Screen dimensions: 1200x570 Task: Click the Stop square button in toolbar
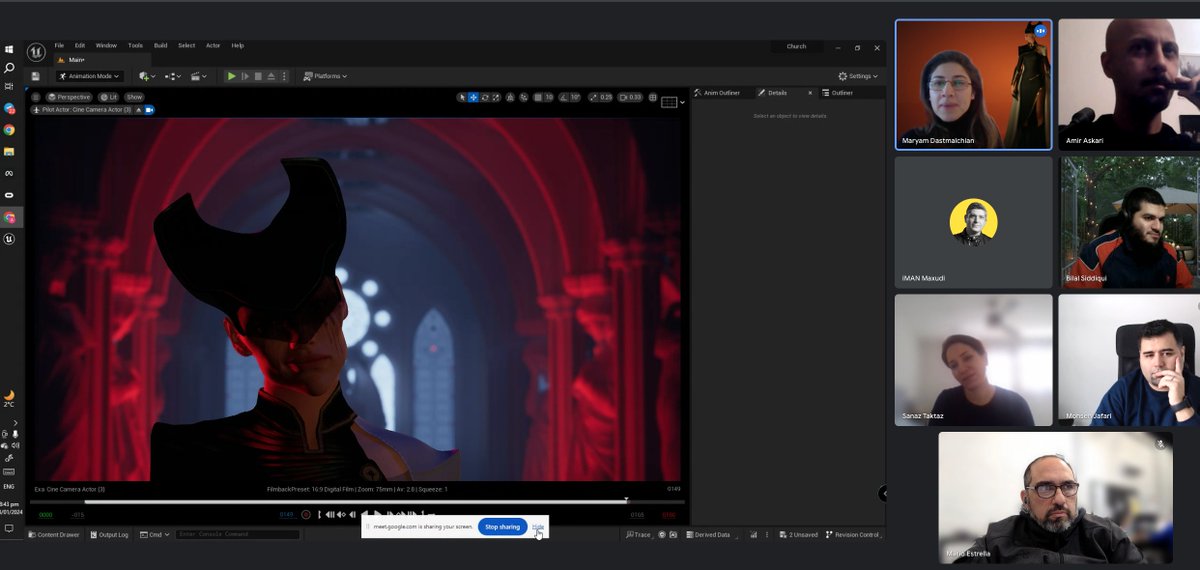click(258, 76)
